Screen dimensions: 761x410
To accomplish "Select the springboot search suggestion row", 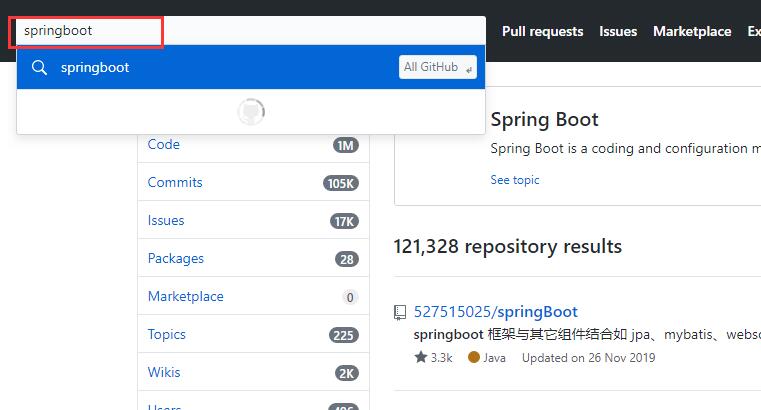I will click(x=251, y=67).
